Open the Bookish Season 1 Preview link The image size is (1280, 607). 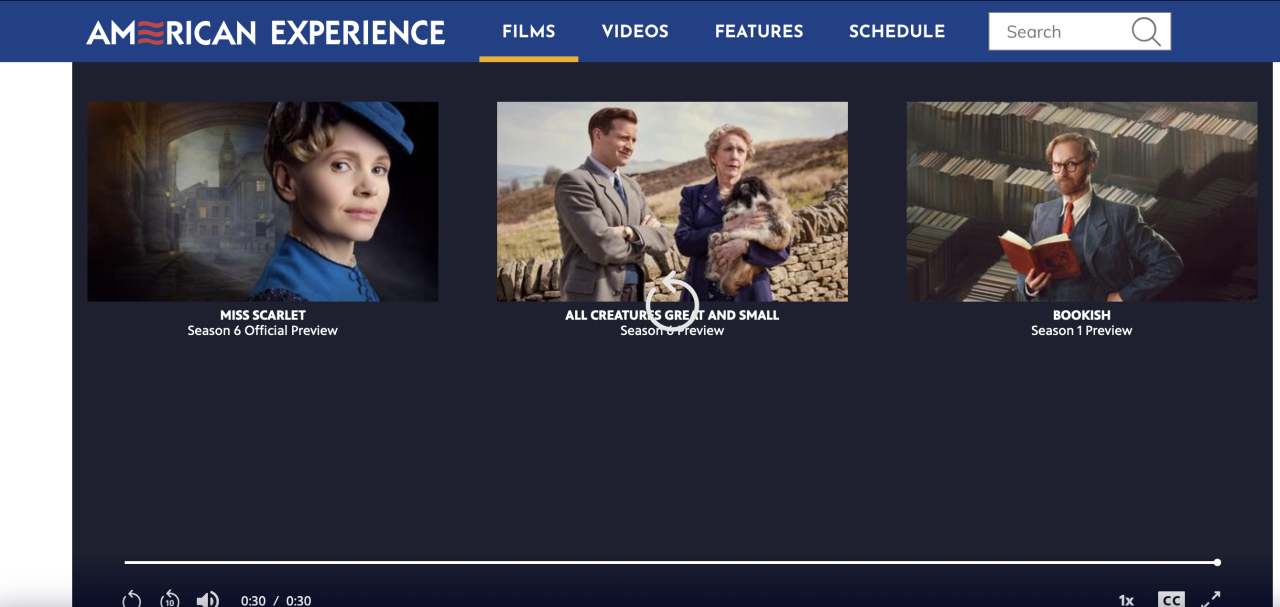click(x=1082, y=331)
